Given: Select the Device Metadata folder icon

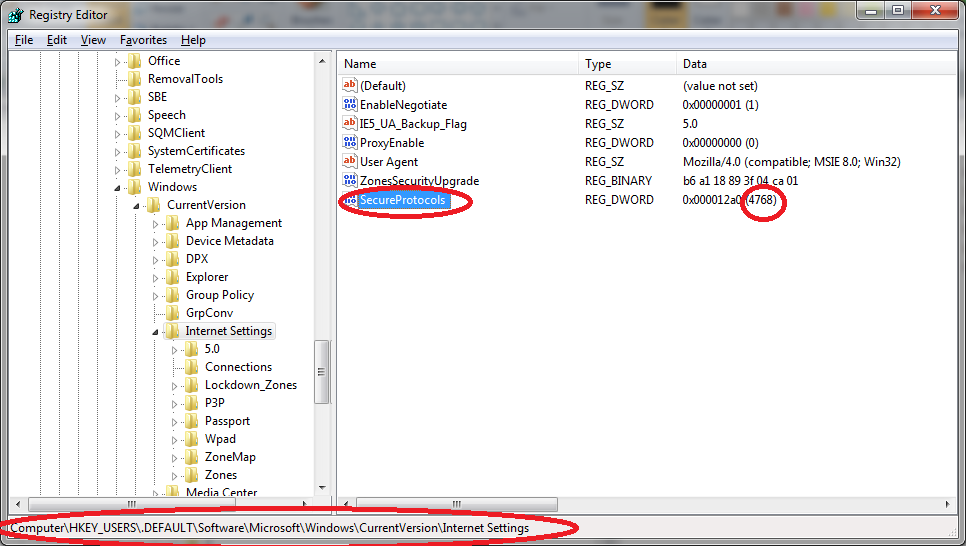Looking at the screenshot, I should 172,241.
